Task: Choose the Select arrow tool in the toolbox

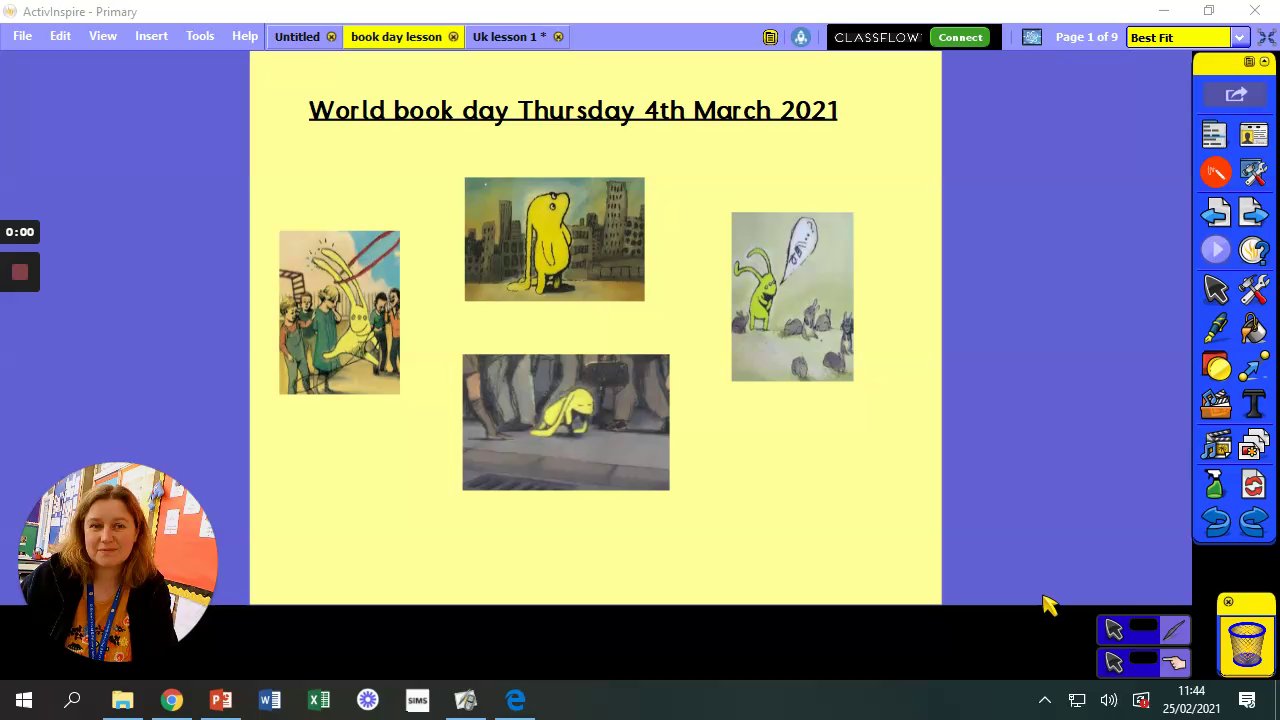Action: pyautogui.click(x=1215, y=290)
